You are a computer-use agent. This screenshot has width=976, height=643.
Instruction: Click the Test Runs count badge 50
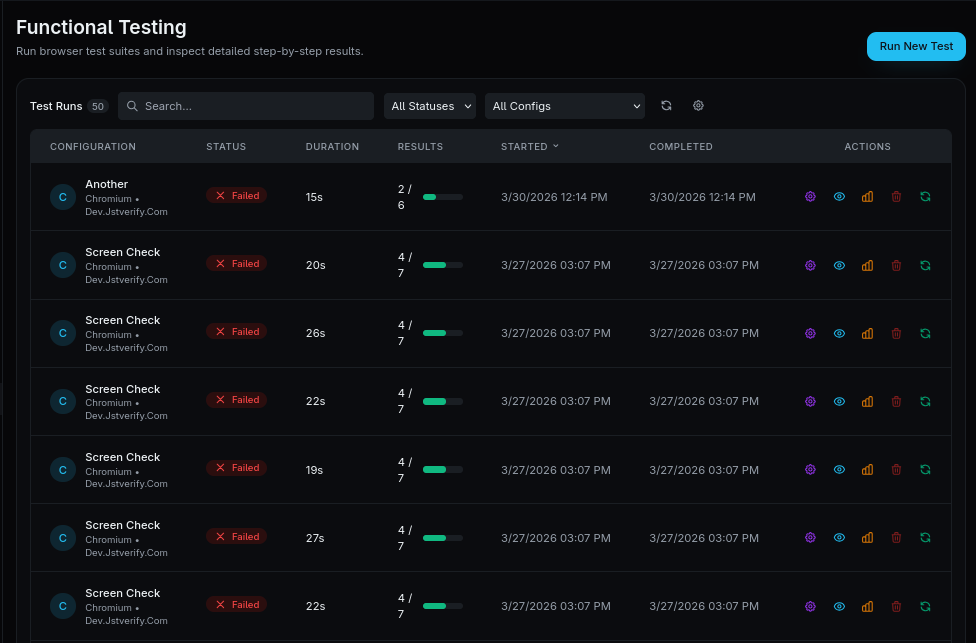pyautogui.click(x=98, y=106)
